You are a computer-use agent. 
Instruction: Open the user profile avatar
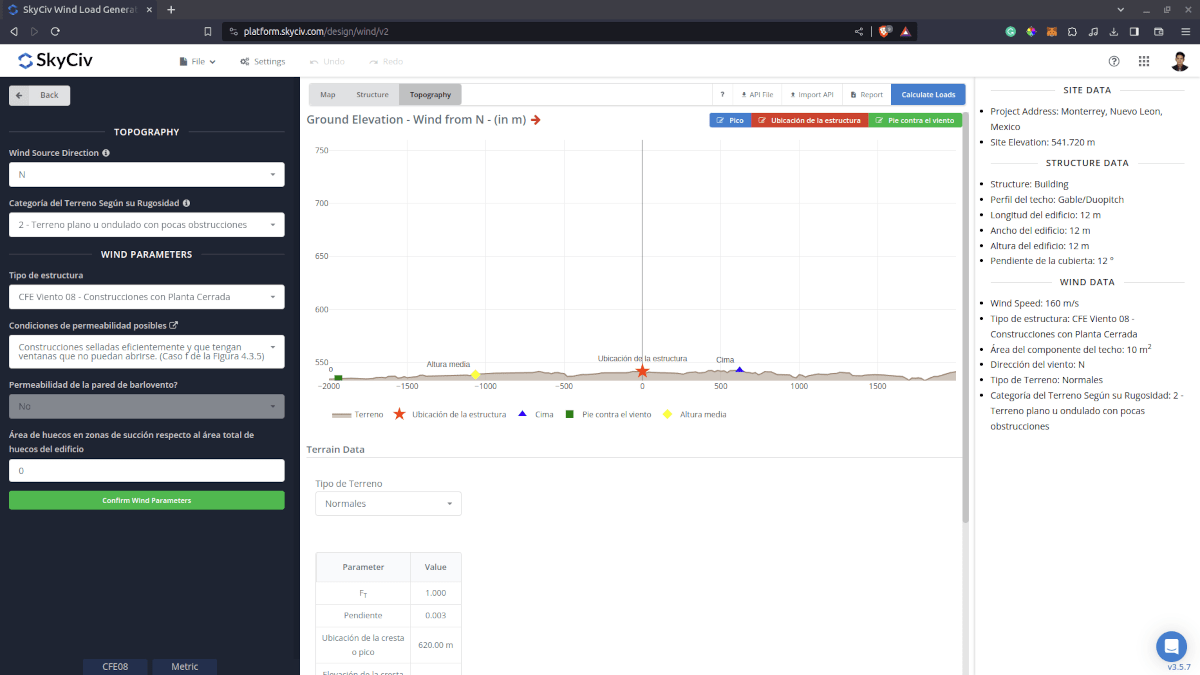1180,61
